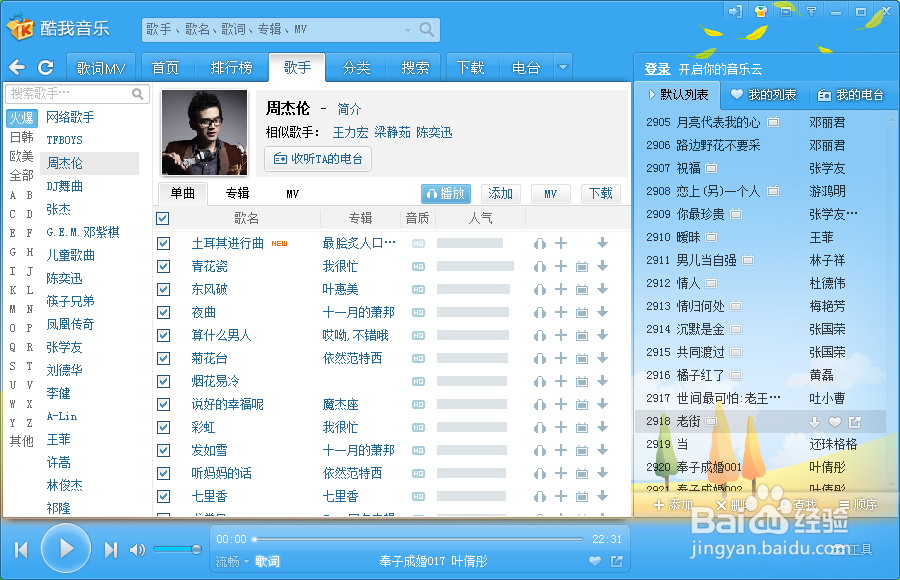Click the blue 播放 button
The height and width of the screenshot is (580, 900).
tap(446, 194)
